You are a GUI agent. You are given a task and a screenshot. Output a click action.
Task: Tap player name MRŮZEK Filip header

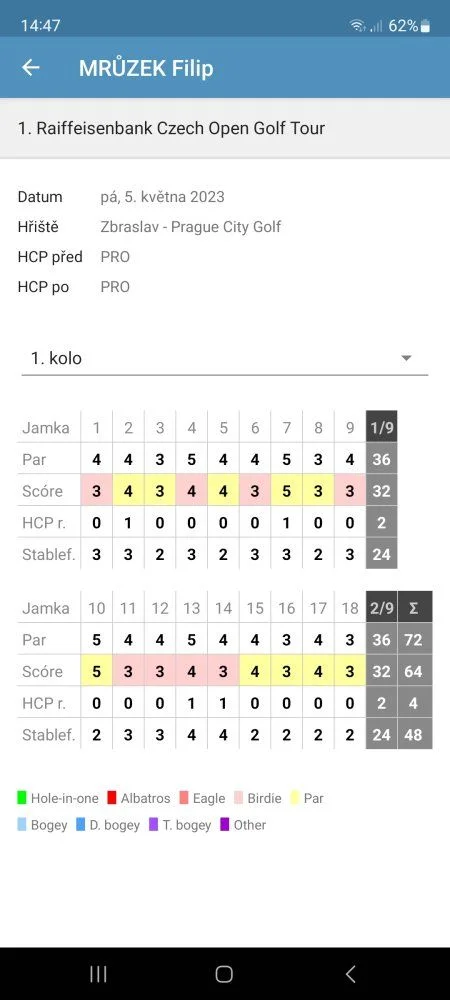146,68
